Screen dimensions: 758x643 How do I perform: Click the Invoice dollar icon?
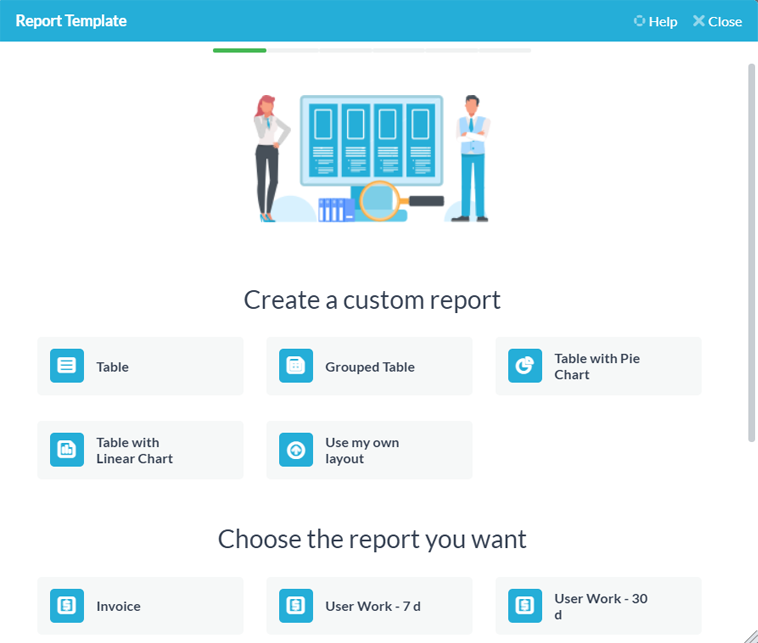click(x=67, y=606)
